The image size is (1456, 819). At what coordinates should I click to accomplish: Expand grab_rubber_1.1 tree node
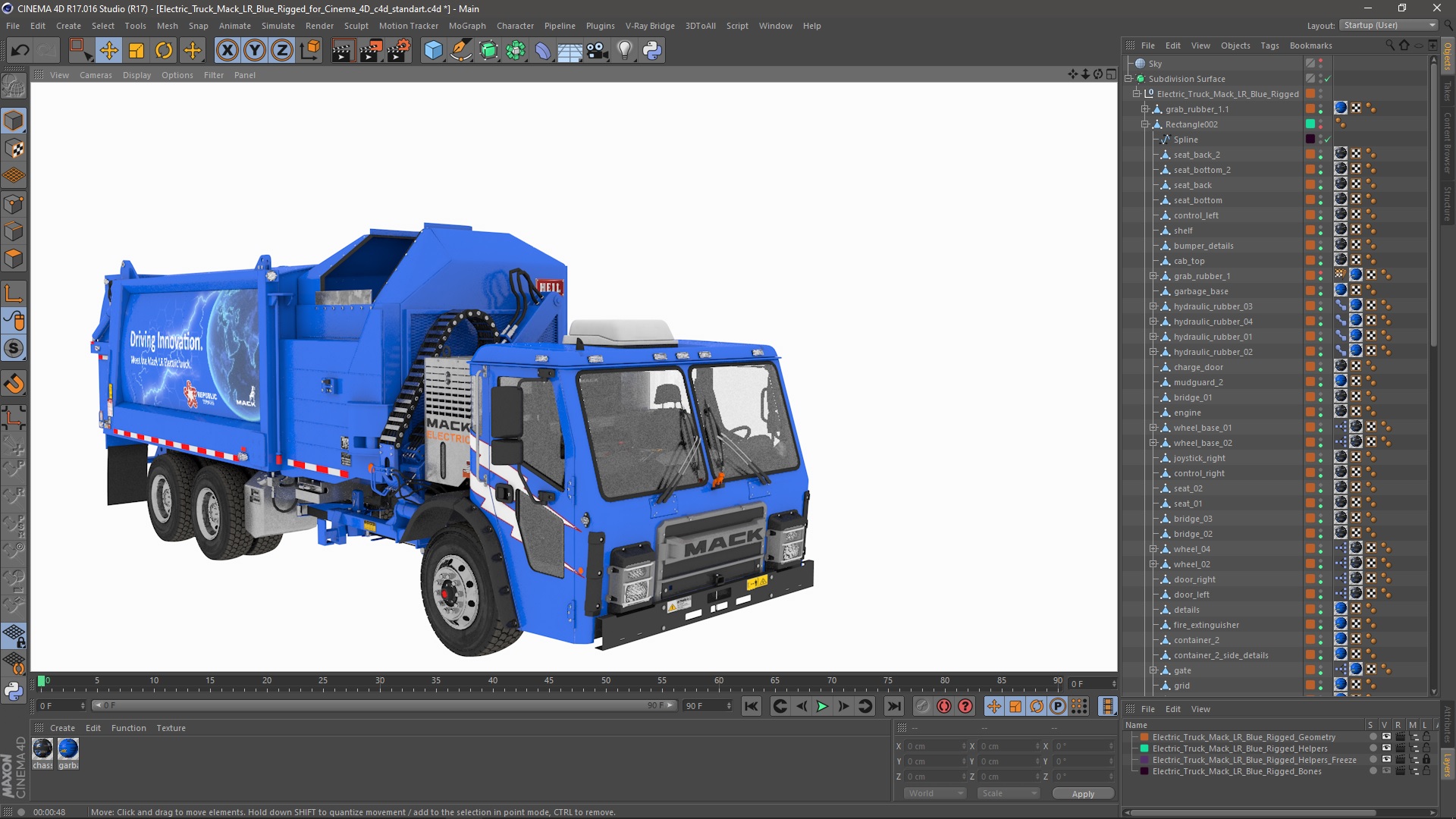1145,109
